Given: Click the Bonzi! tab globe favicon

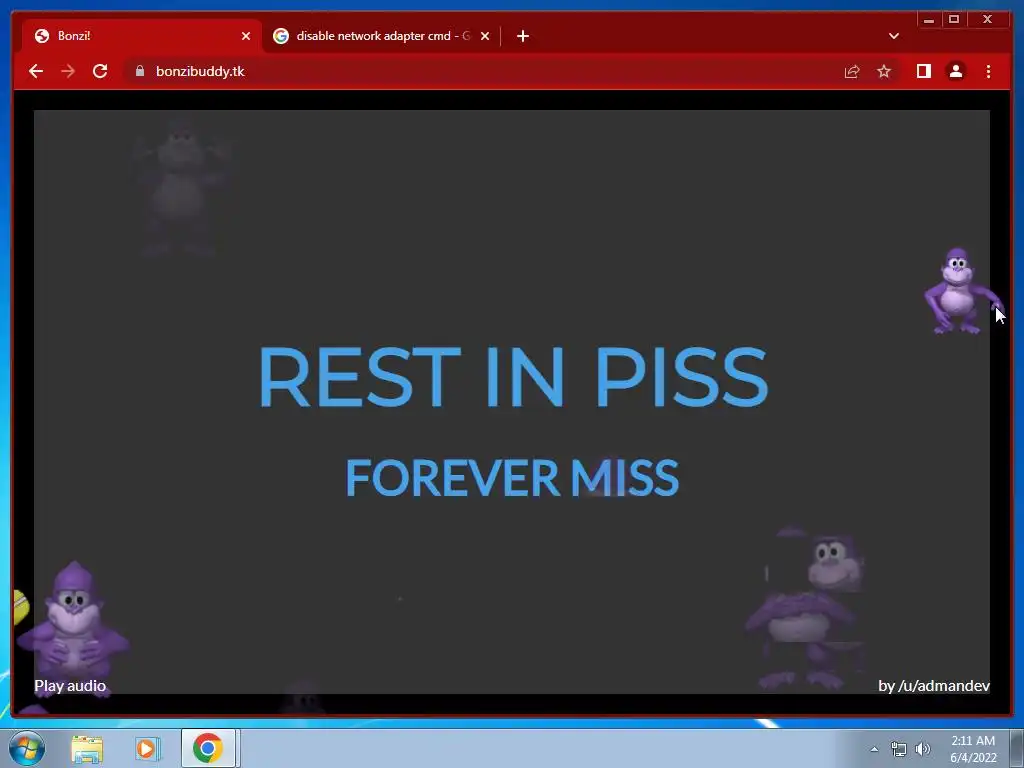Looking at the screenshot, I should click(42, 36).
